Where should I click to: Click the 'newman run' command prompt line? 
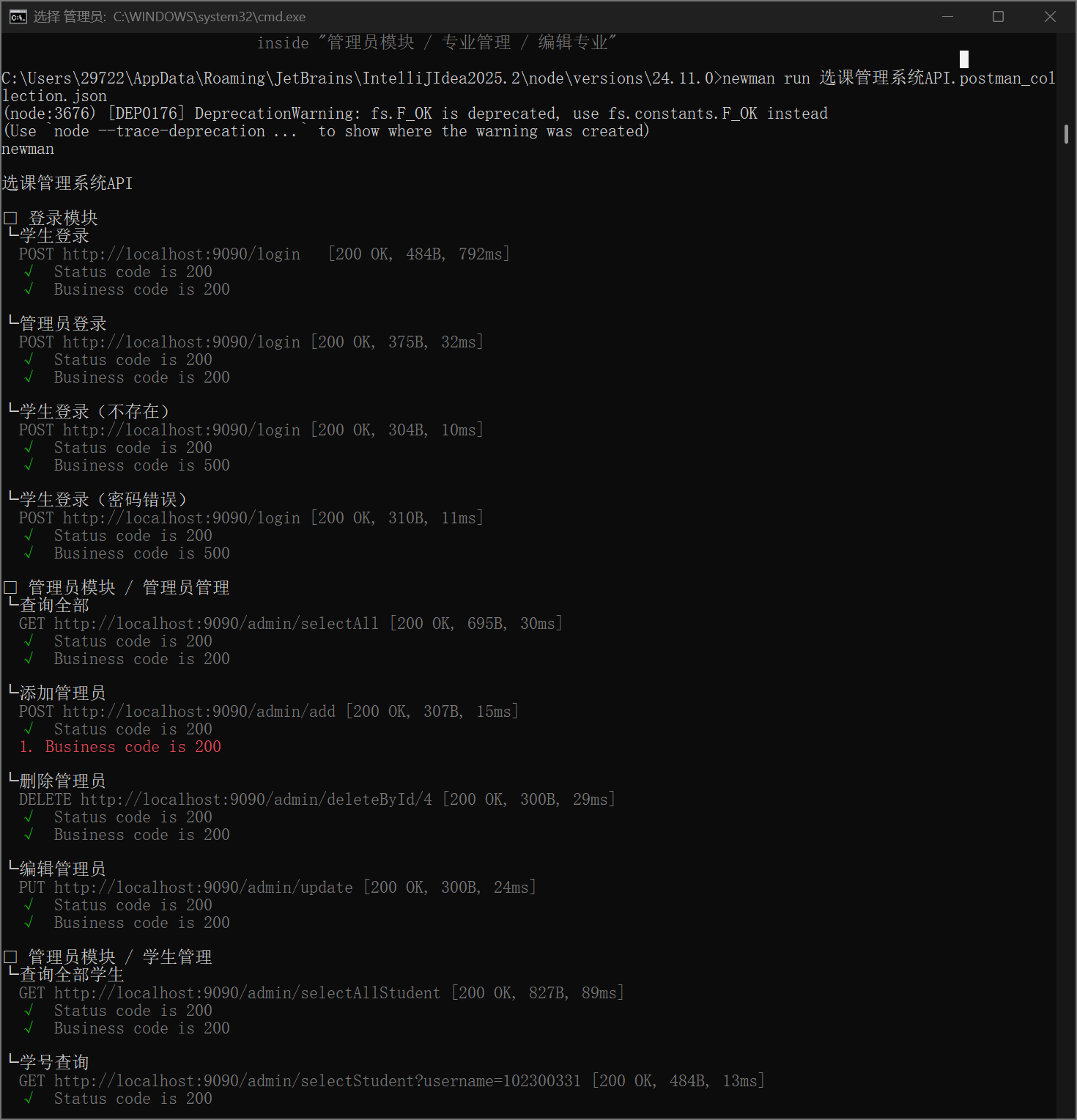pos(528,87)
